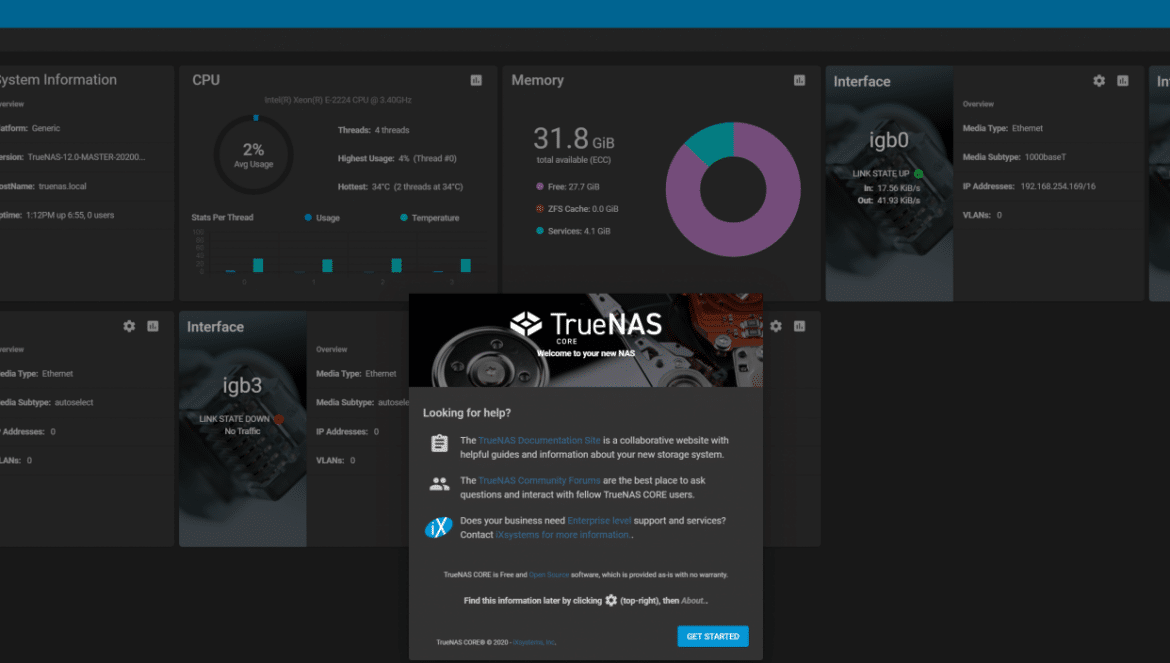This screenshot has width=1170, height=663.
Task: Open the TrueNAS Community Forums link
Action: coord(539,481)
